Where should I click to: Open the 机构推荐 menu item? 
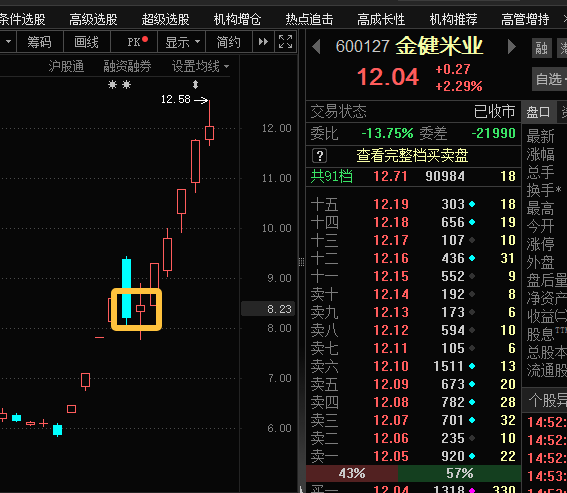tap(453, 19)
